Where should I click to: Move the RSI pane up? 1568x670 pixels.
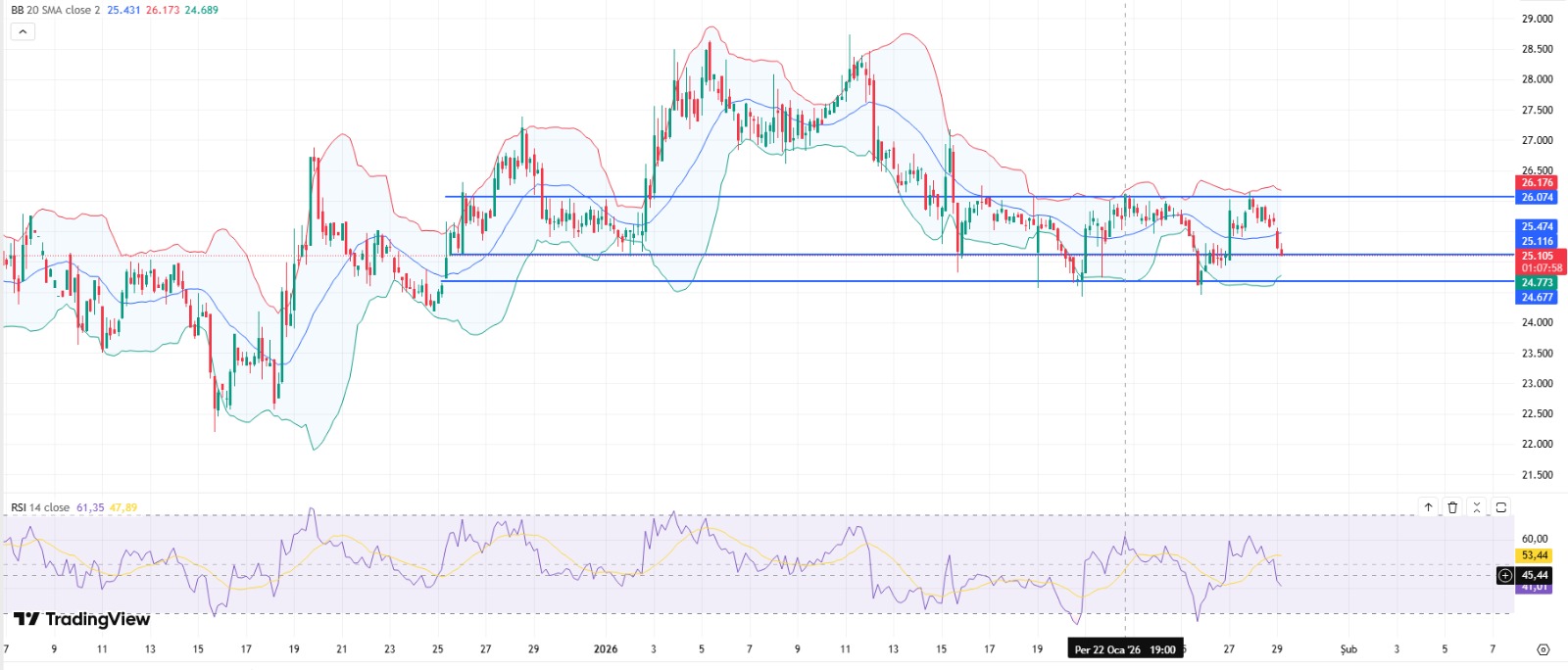click(1428, 507)
